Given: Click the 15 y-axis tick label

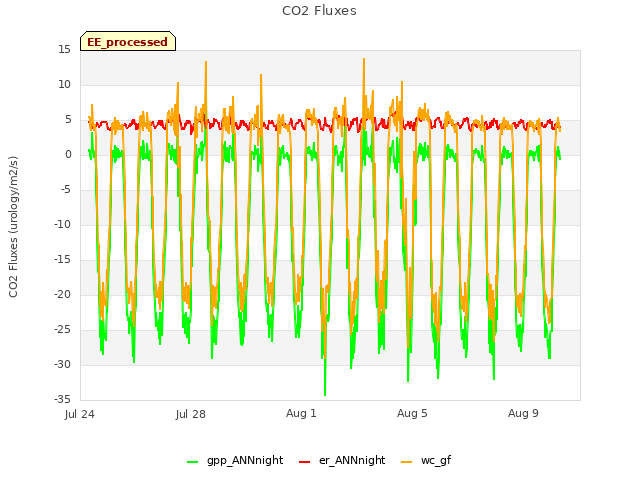Looking at the screenshot, I should (x=64, y=49).
